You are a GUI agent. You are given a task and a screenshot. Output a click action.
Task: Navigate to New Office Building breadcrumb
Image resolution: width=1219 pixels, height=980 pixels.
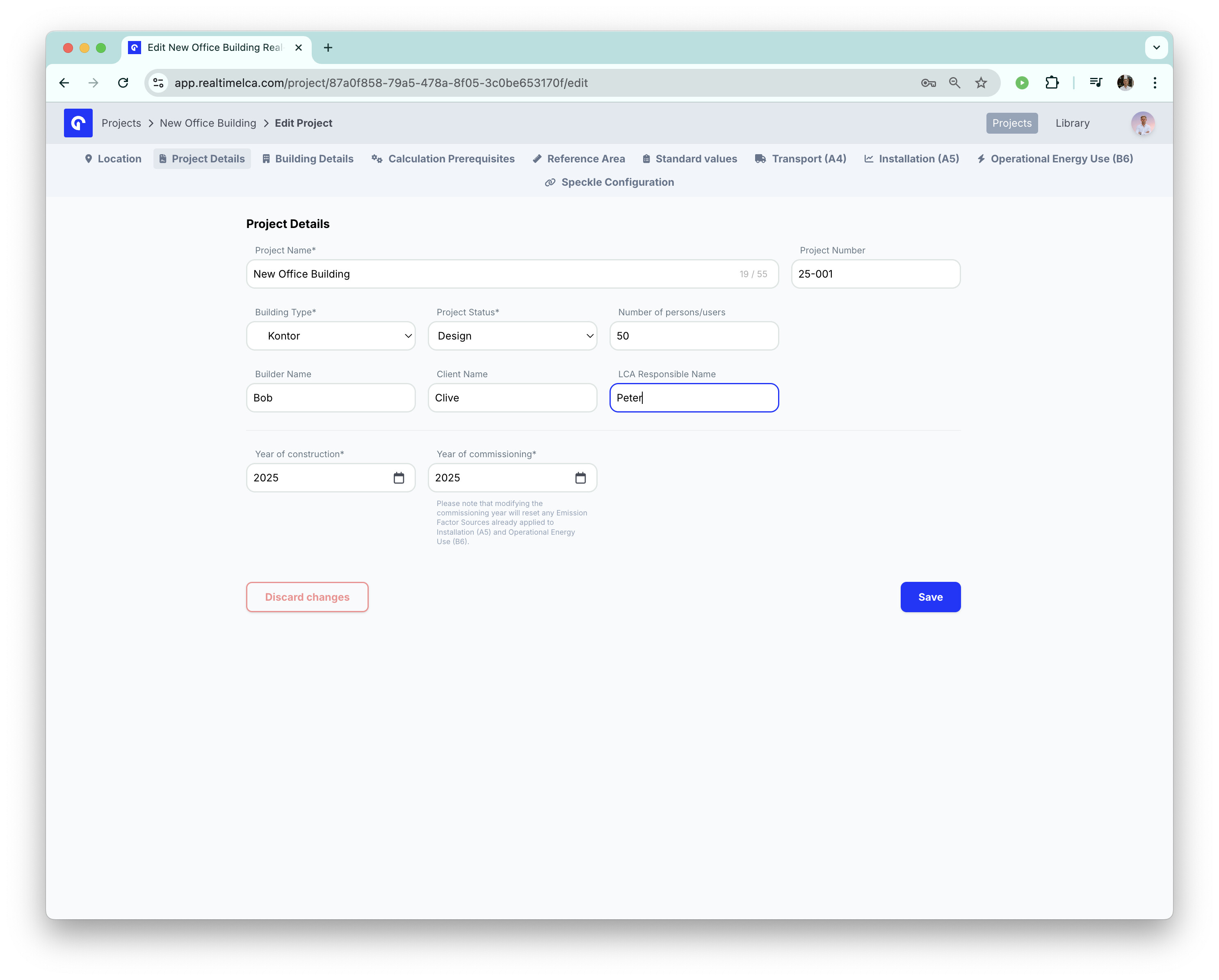coord(208,123)
